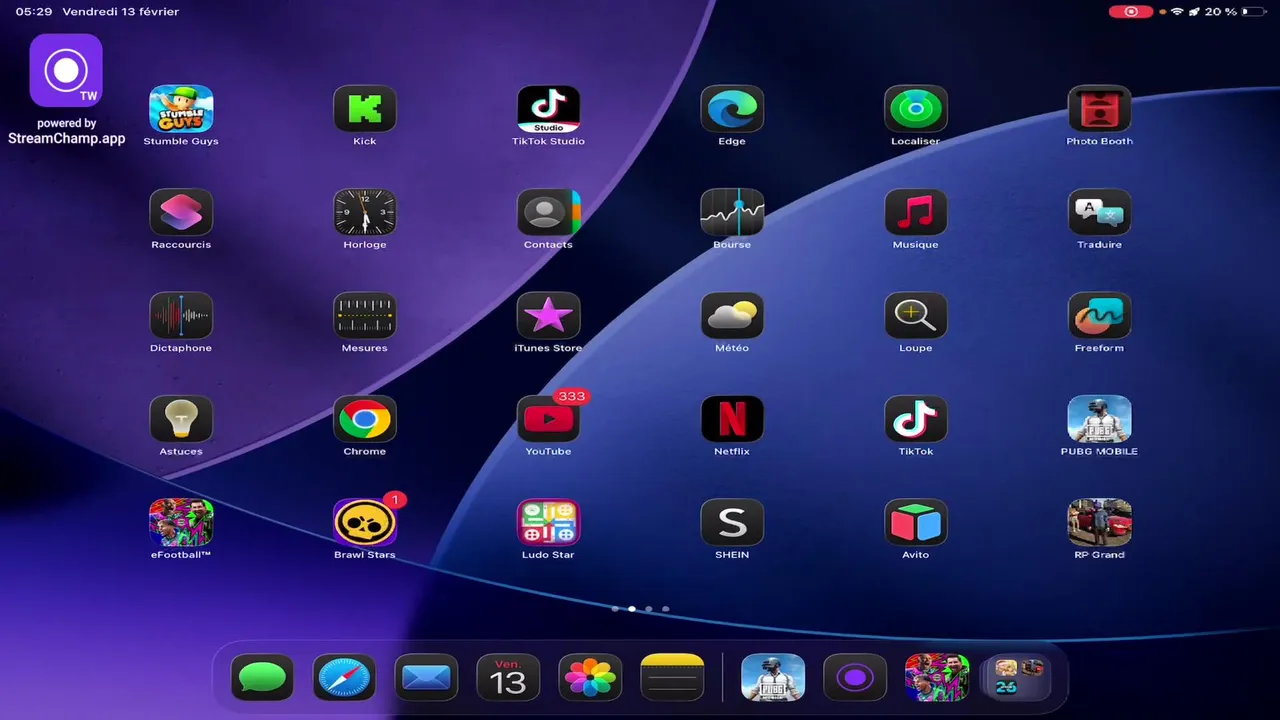Tap the Vendredi 13 février date
The height and width of the screenshot is (720, 1280).
point(120,12)
